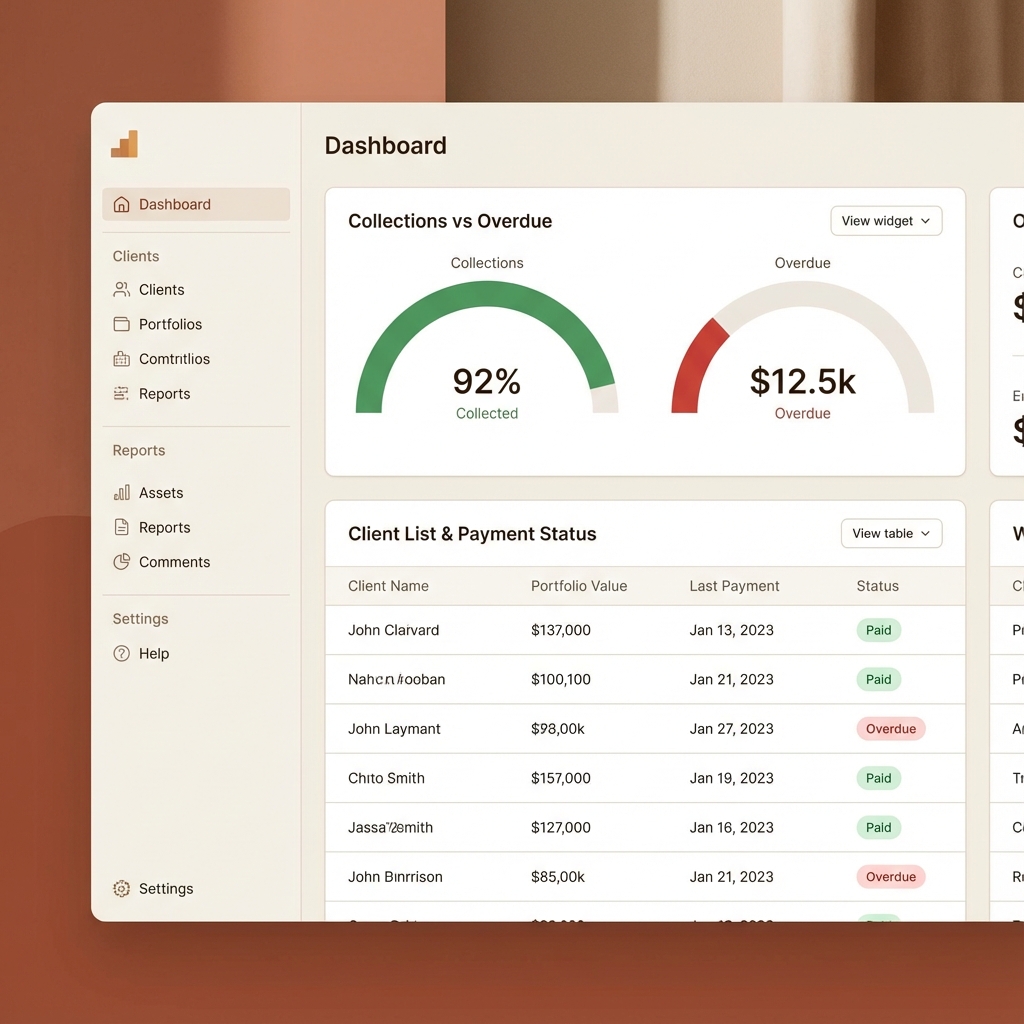Image resolution: width=1024 pixels, height=1024 pixels.
Task: Click the Assets bar chart icon
Action: point(122,493)
